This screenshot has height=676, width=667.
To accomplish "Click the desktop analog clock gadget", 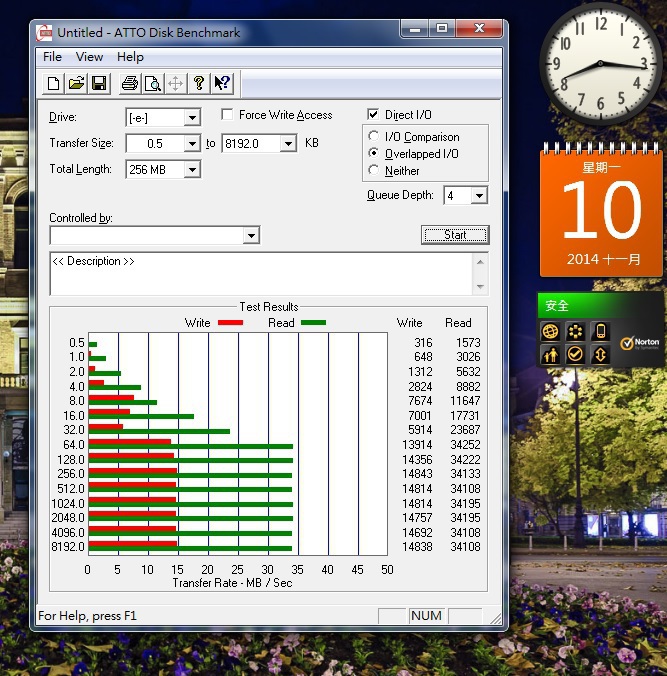I will (x=600, y=64).
